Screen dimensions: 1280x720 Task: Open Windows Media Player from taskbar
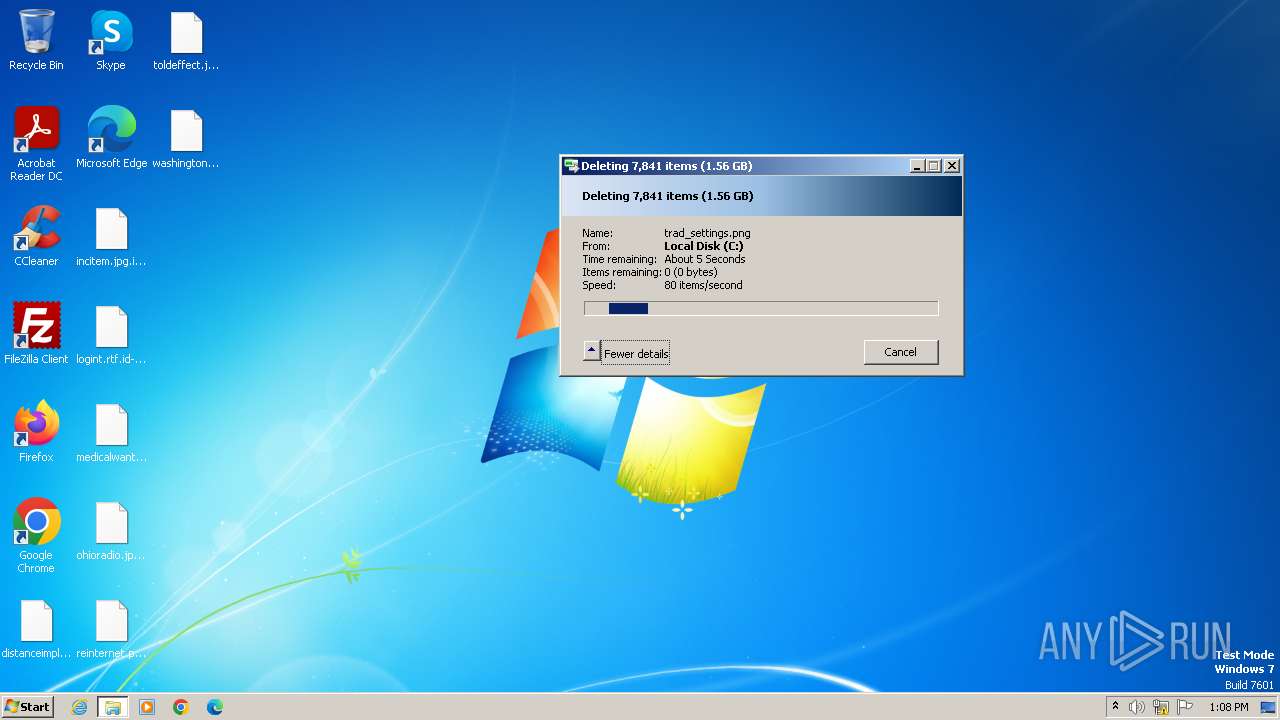click(x=147, y=707)
